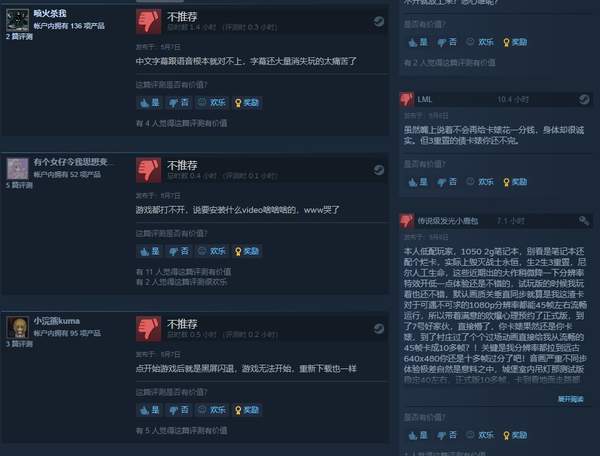The image size is (600, 456).
Task: Open 小完熊kuma's profile via username
Action: coord(57,321)
